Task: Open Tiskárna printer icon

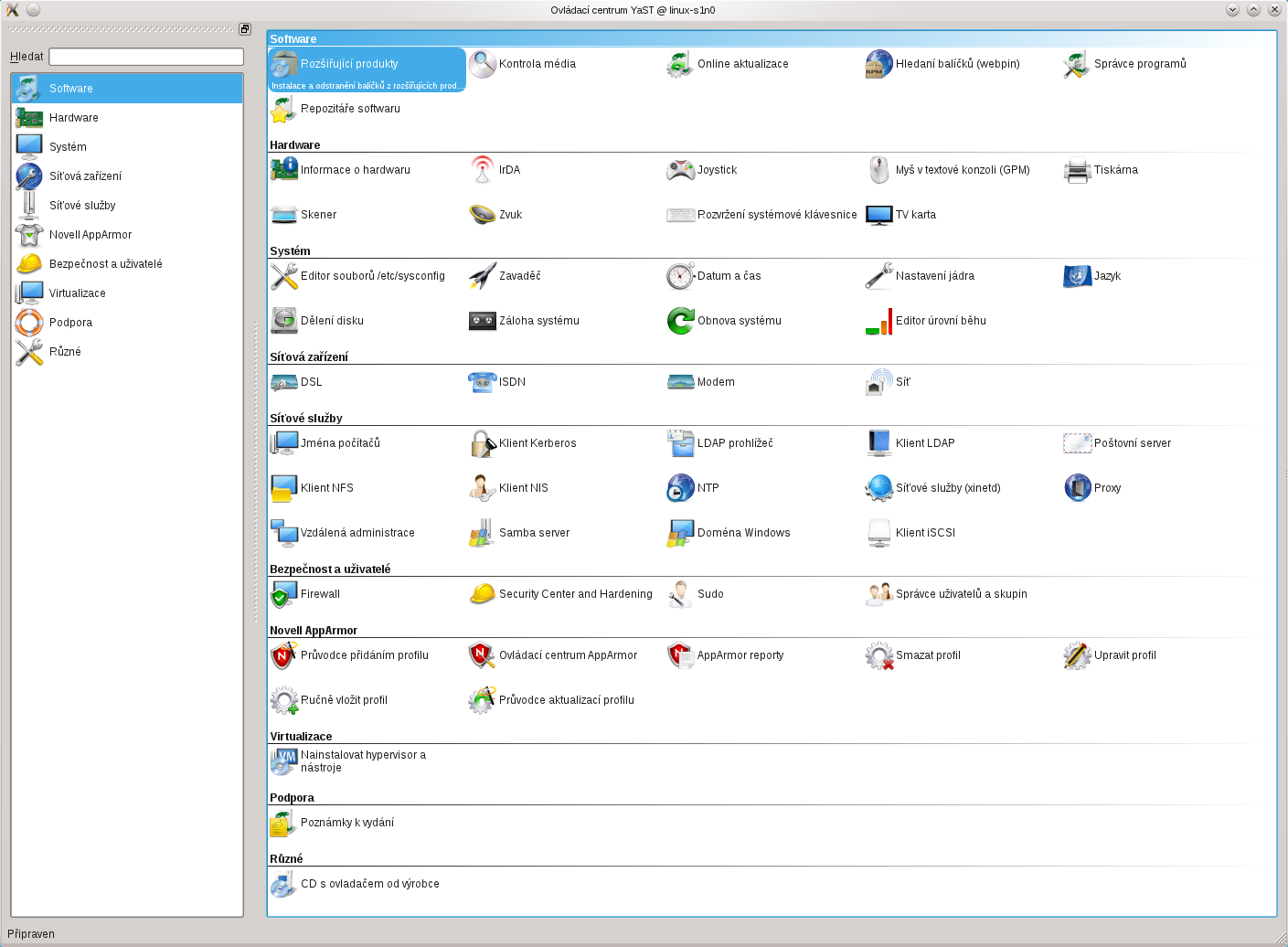Action: [x=1077, y=170]
